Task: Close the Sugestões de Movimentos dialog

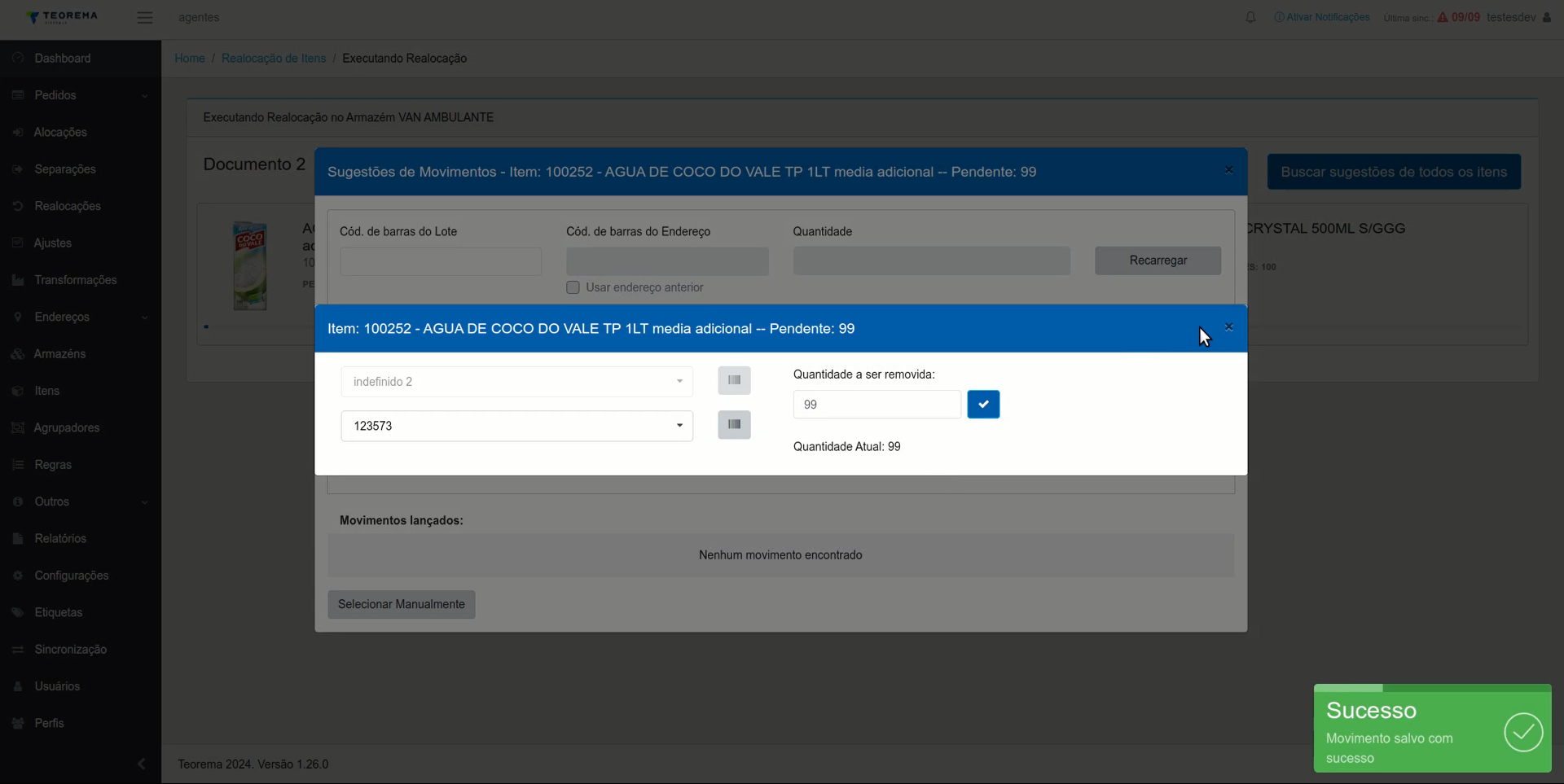Action: 1229,170
